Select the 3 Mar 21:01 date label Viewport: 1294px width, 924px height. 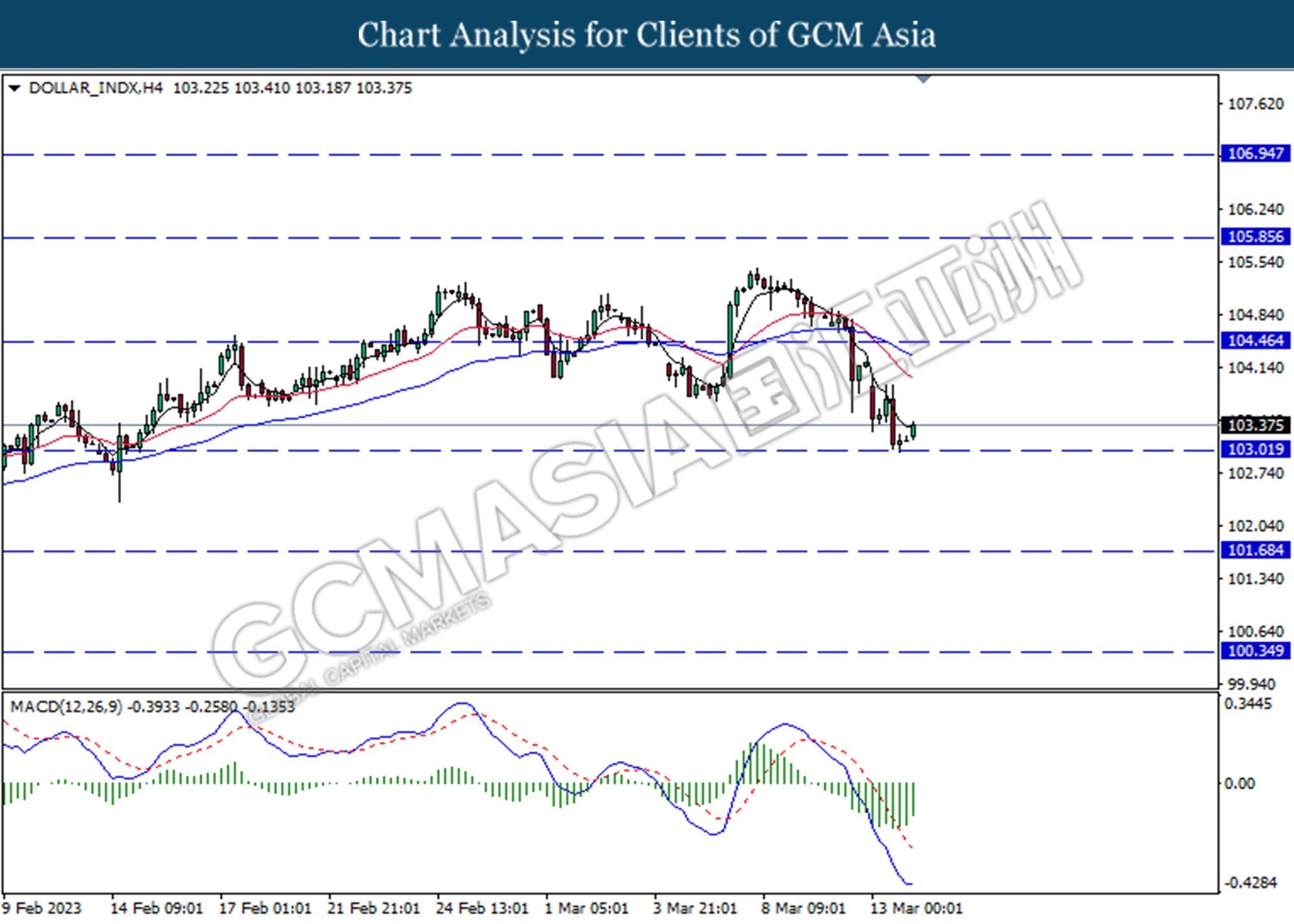click(695, 908)
